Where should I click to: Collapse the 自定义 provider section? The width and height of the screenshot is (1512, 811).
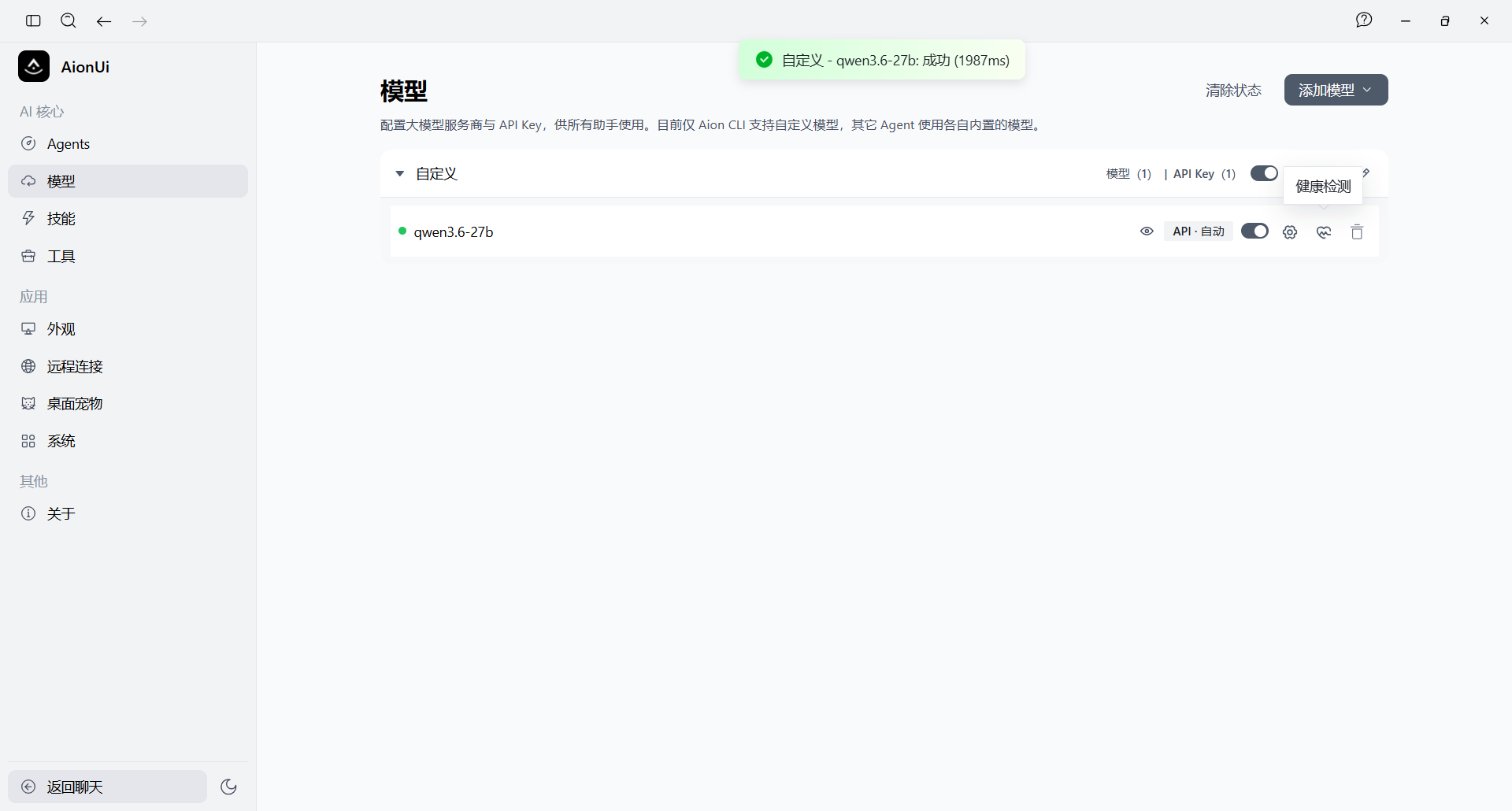click(x=399, y=173)
